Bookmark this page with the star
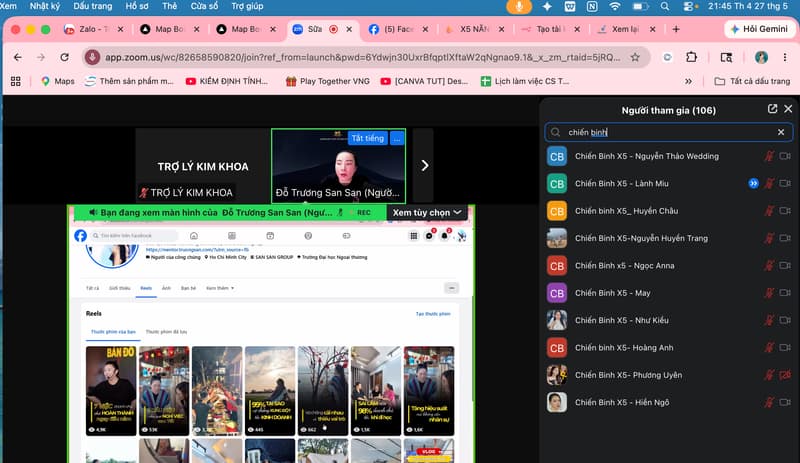The image size is (800, 463). 635,57
